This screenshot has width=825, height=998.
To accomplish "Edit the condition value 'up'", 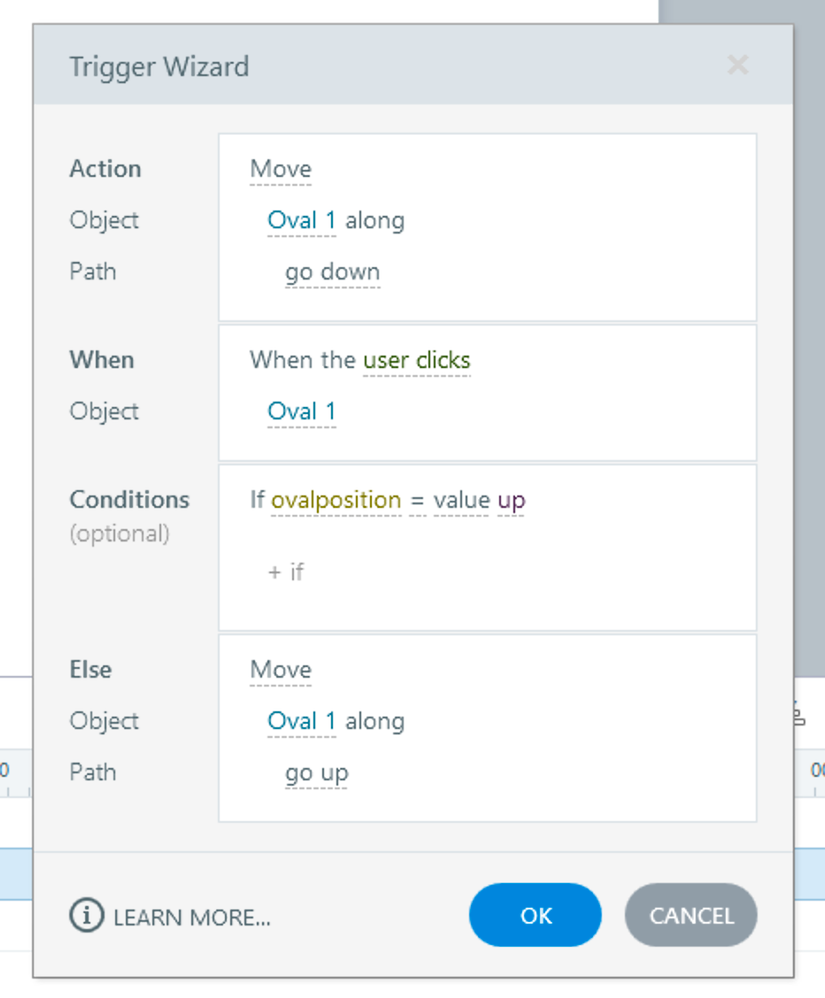I will coord(511,500).
